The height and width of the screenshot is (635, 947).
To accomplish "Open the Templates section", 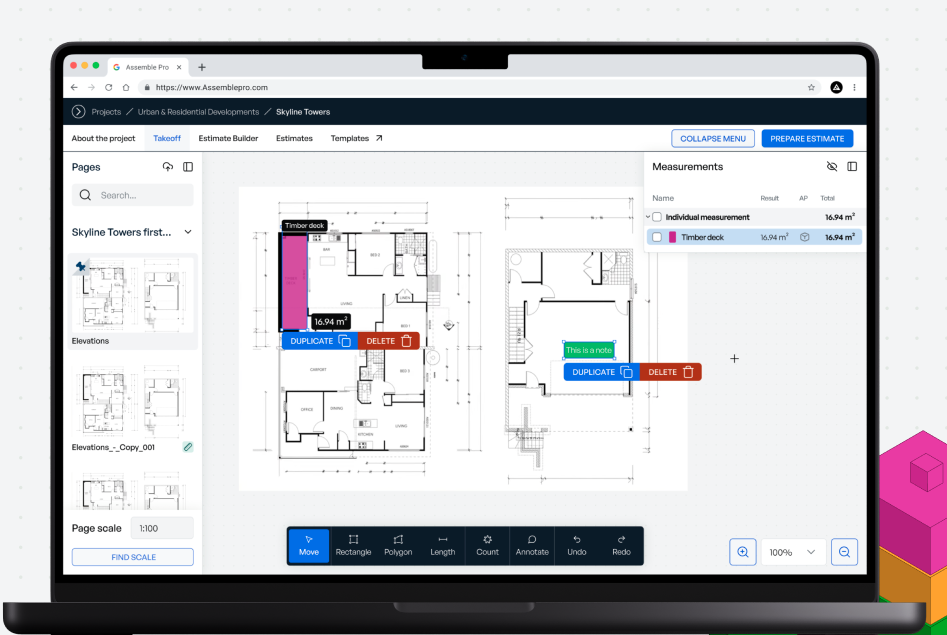I will 352,138.
